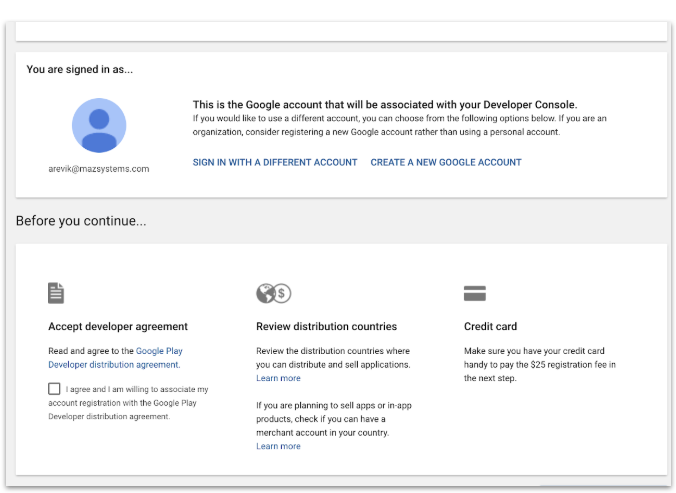Create a new Google account
This screenshot has width=676, height=493.
pyautogui.click(x=446, y=162)
